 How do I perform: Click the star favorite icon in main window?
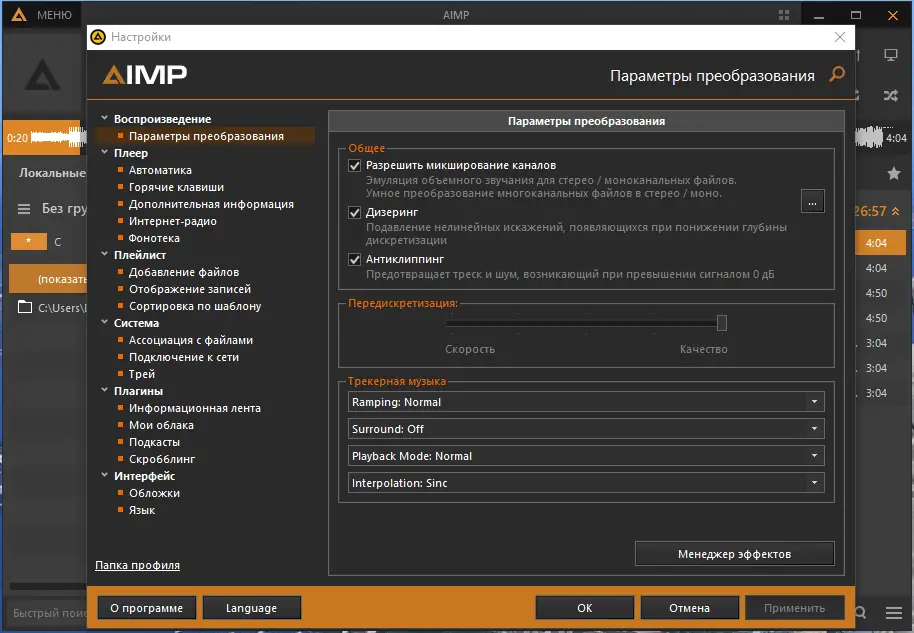click(893, 173)
